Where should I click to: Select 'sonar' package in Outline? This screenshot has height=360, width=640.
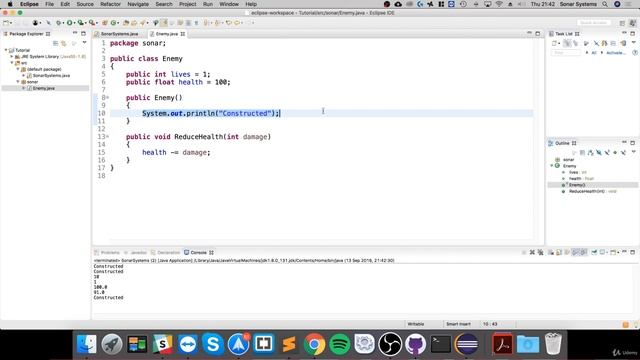point(569,160)
